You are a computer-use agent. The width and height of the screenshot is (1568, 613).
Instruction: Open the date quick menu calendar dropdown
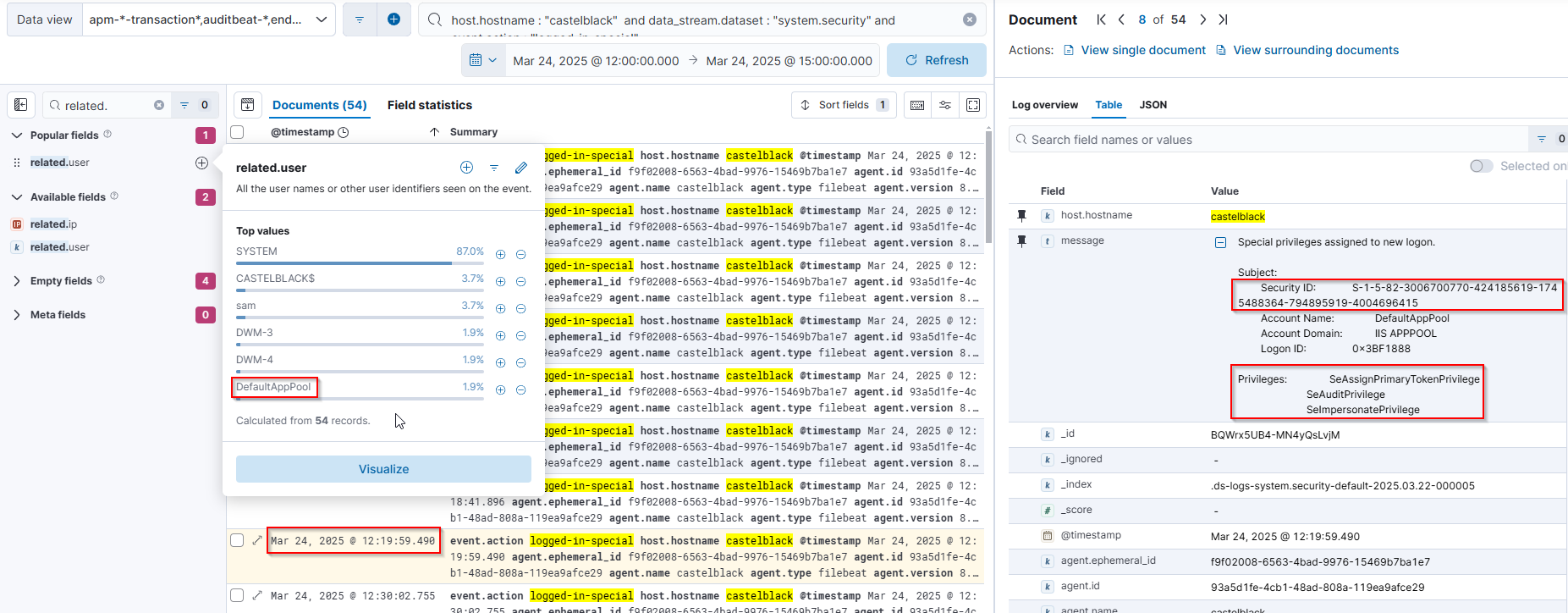pyautogui.click(x=483, y=60)
